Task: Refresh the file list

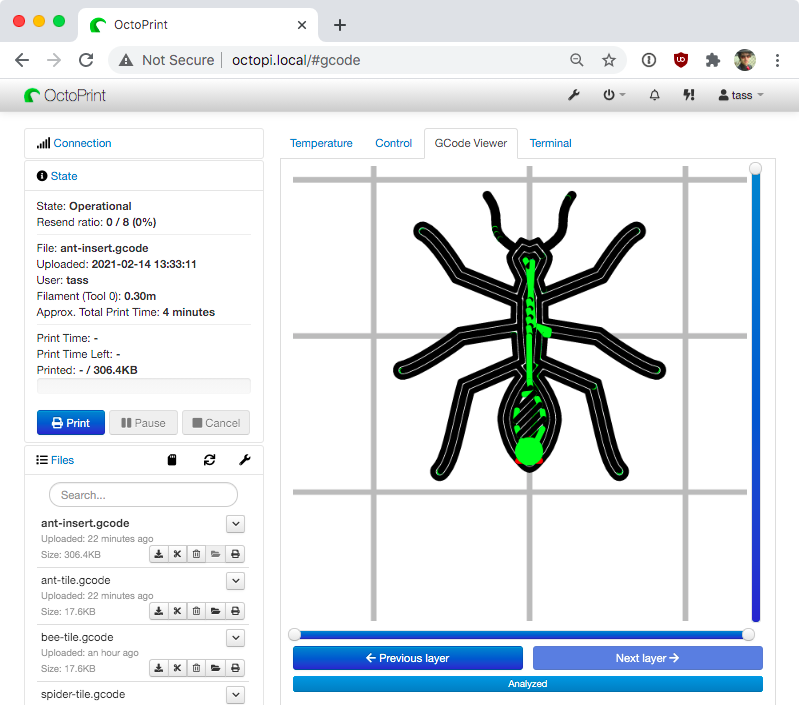Action: (x=209, y=460)
